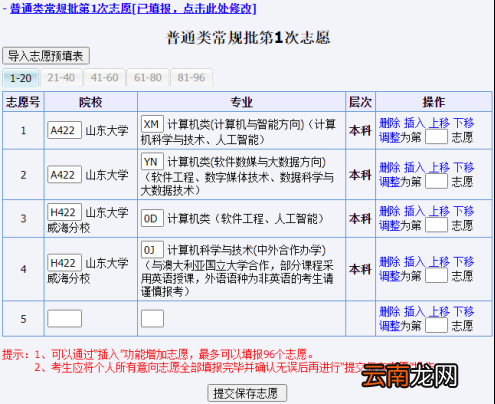Focus the 调整为第 number field in row 3
The width and height of the screenshot is (495, 404).
pos(436,225)
